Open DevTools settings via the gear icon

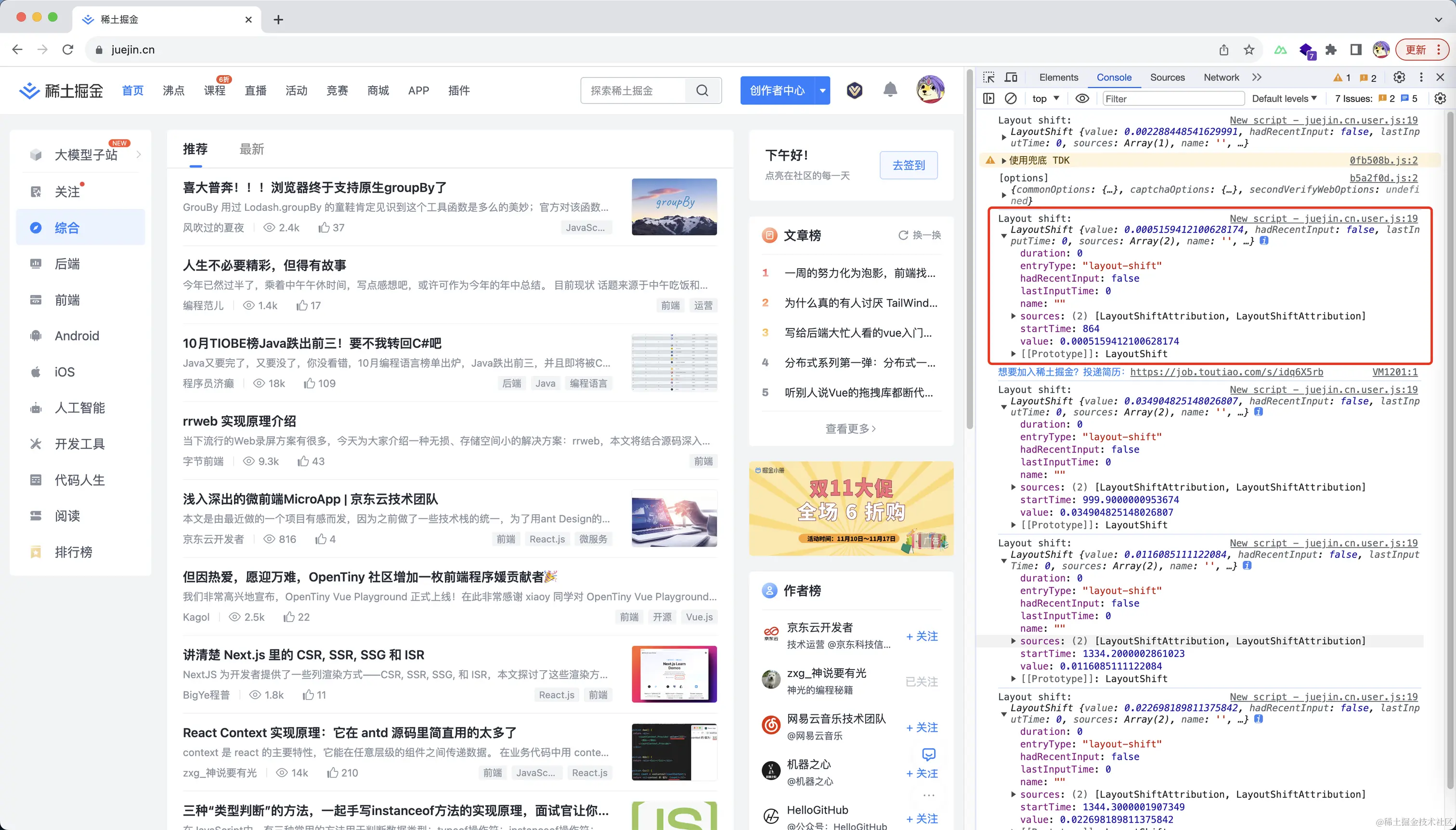[1400, 77]
